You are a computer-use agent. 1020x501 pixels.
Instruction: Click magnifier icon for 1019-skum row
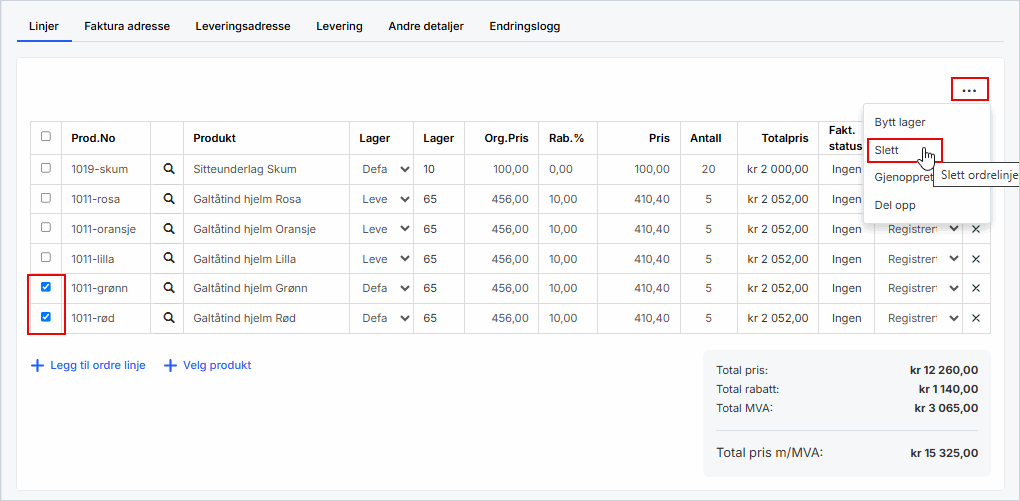(x=169, y=169)
